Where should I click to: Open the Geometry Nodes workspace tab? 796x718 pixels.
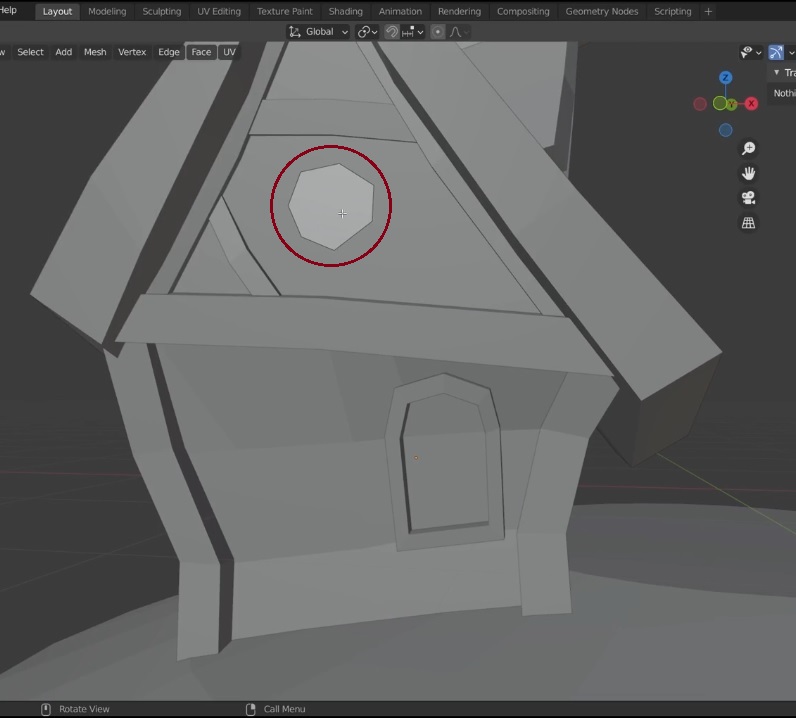601,12
